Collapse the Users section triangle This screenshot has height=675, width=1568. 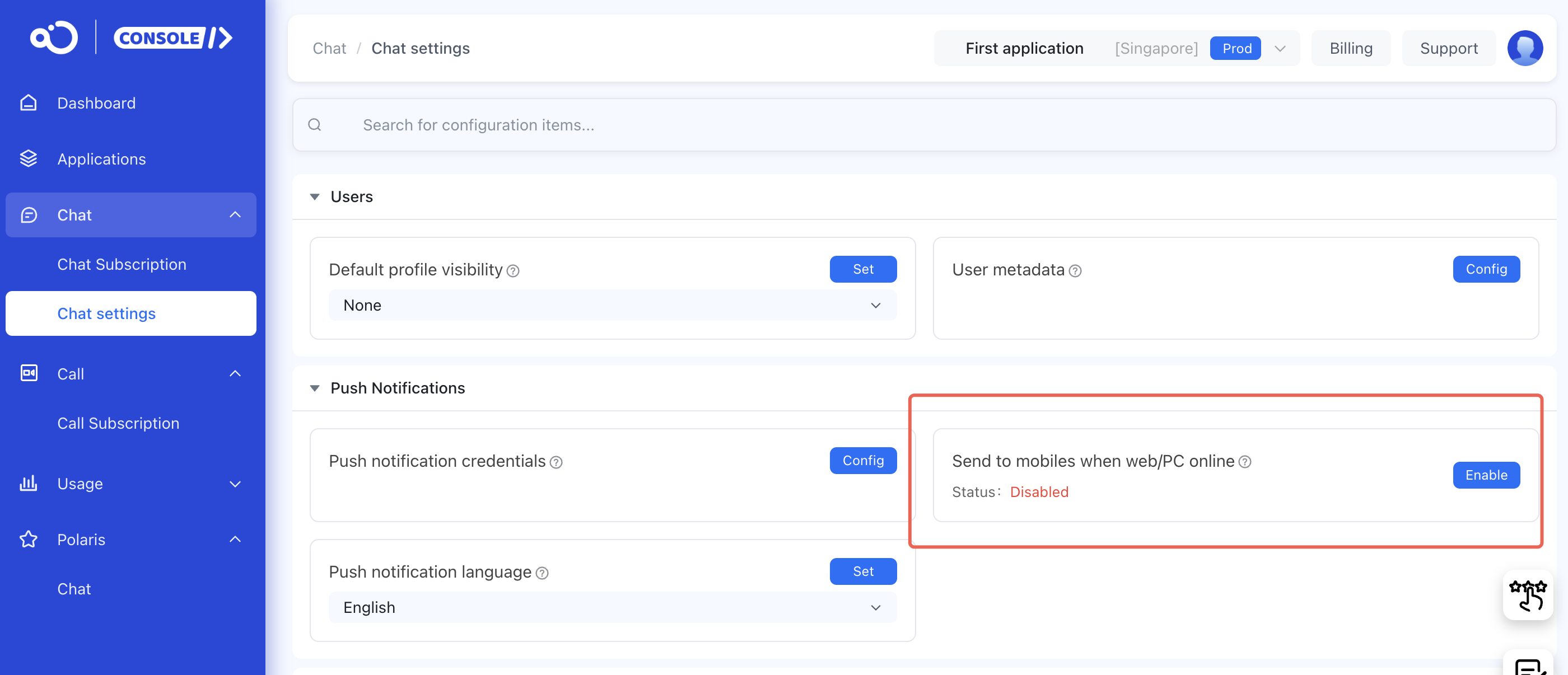pos(315,196)
